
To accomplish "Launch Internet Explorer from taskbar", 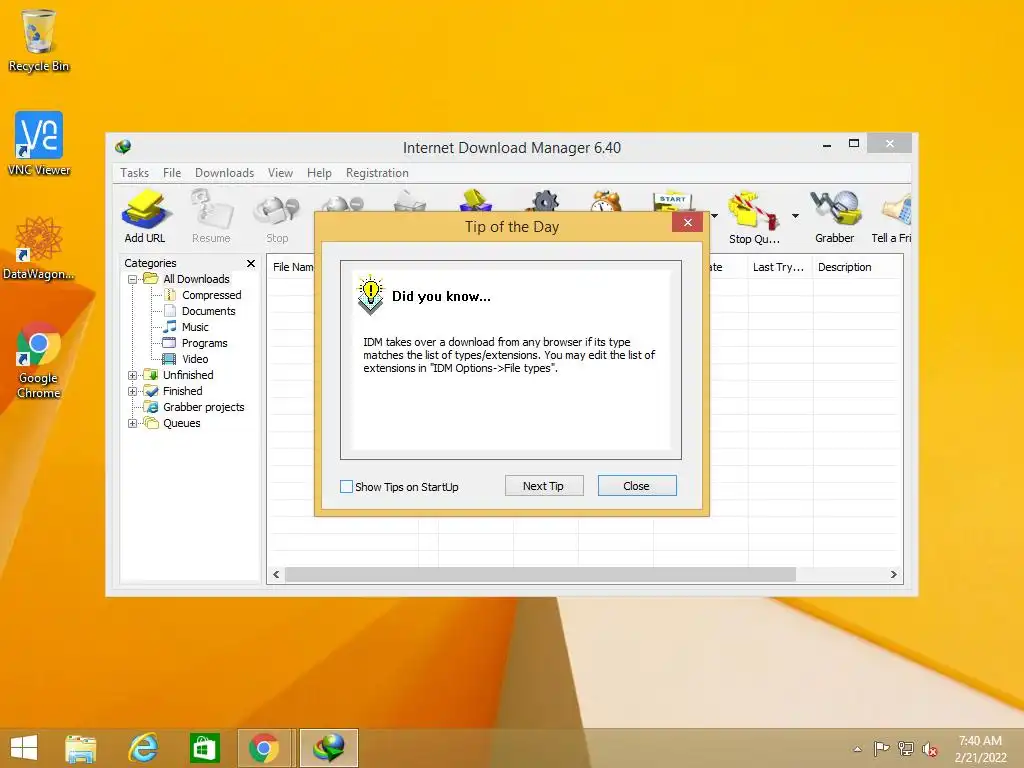I will pos(142,748).
